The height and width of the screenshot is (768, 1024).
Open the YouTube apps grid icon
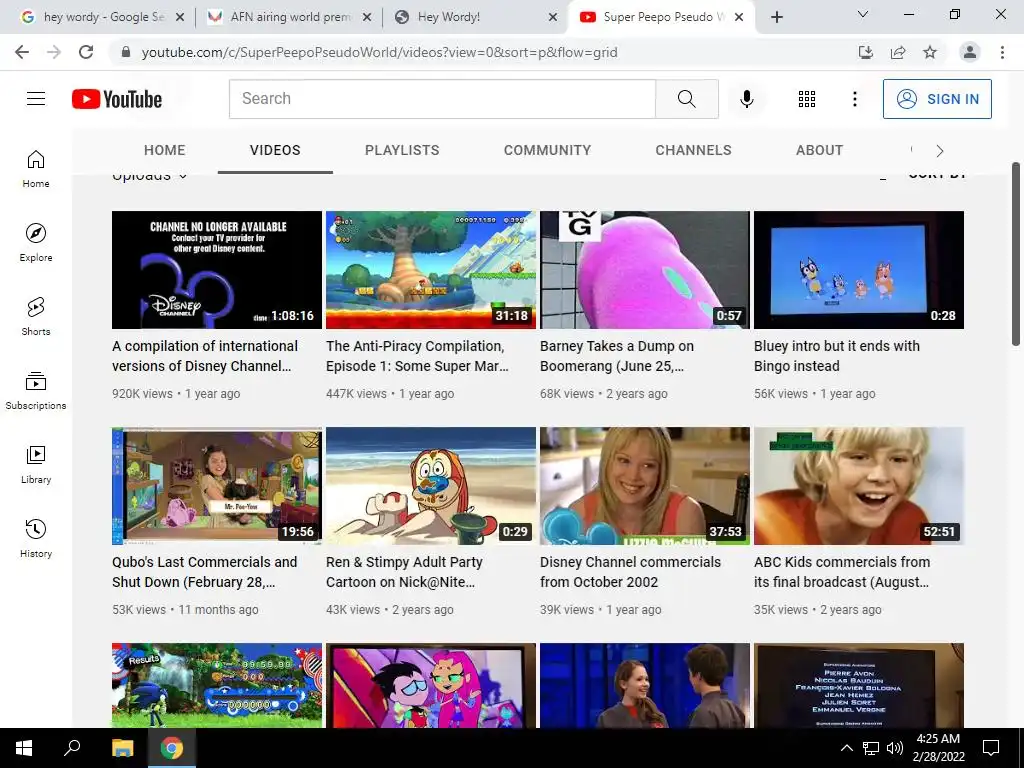(x=807, y=99)
